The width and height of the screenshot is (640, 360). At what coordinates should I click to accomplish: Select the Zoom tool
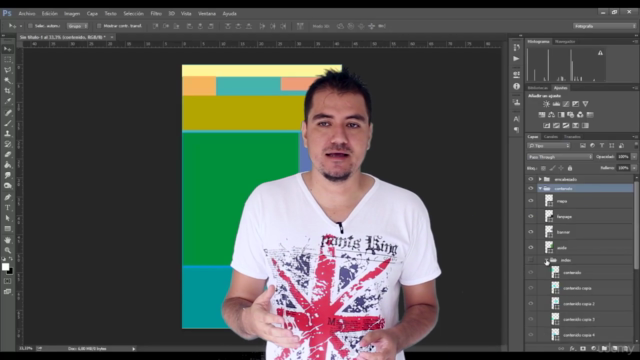pos(7,250)
